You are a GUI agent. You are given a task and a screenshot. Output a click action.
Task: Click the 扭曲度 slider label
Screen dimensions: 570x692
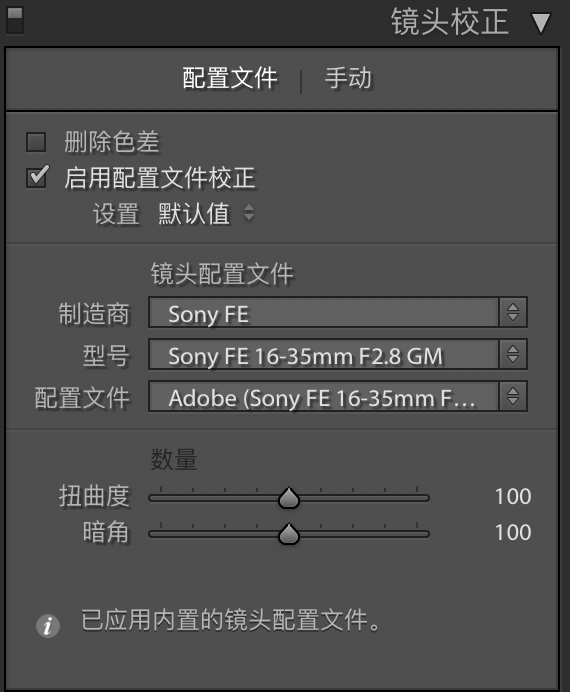[94, 496]
